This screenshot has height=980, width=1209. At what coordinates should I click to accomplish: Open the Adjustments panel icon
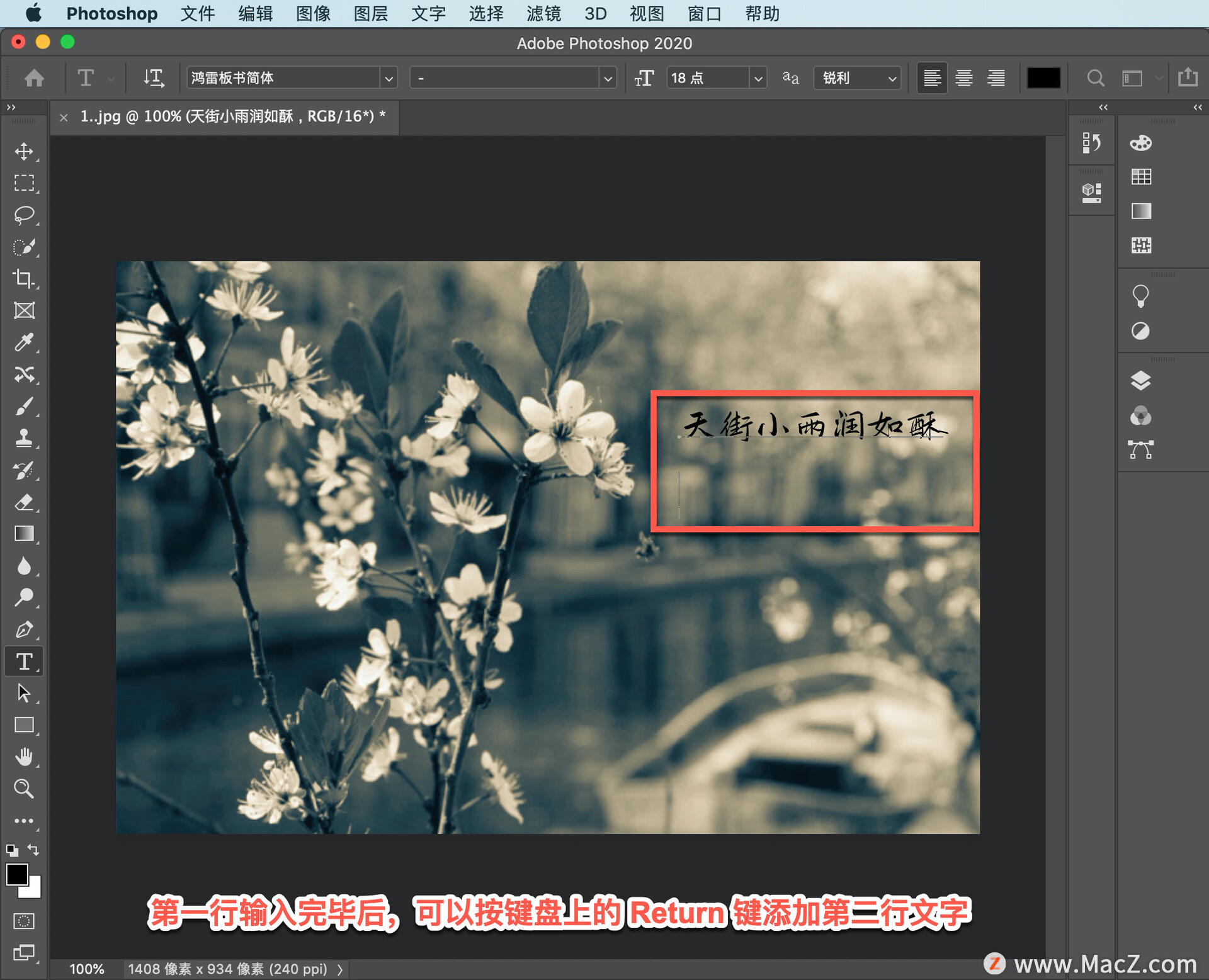(1140, 331)
